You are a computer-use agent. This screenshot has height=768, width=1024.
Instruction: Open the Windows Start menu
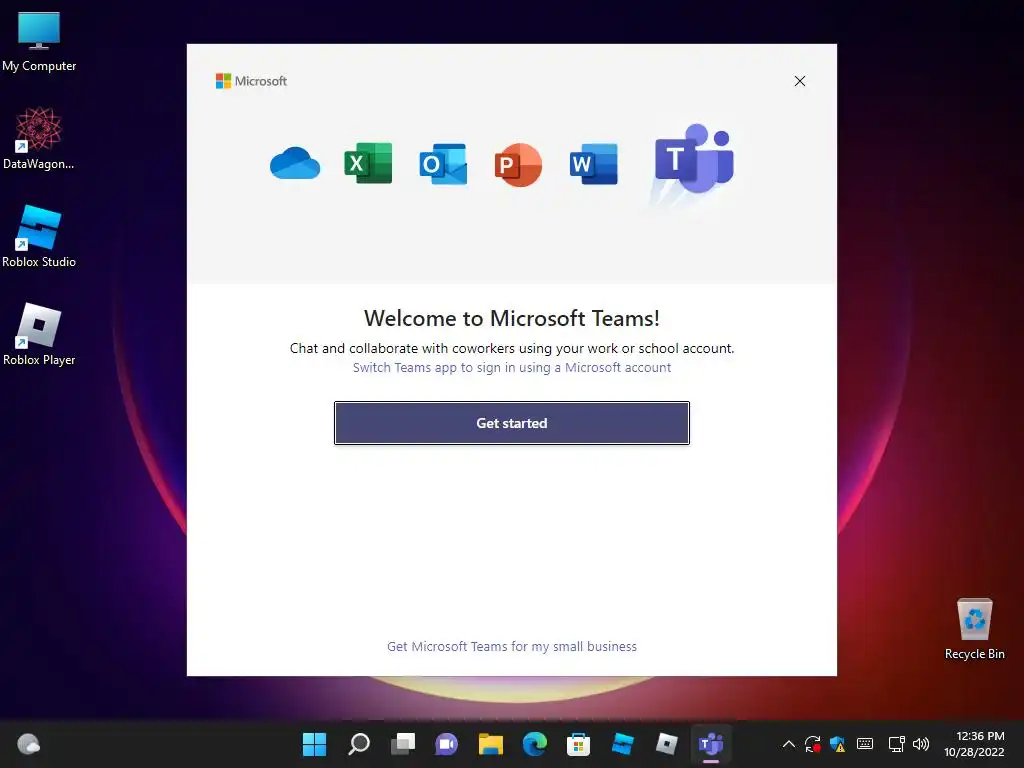pyautogui.click(x=314, y=744)
